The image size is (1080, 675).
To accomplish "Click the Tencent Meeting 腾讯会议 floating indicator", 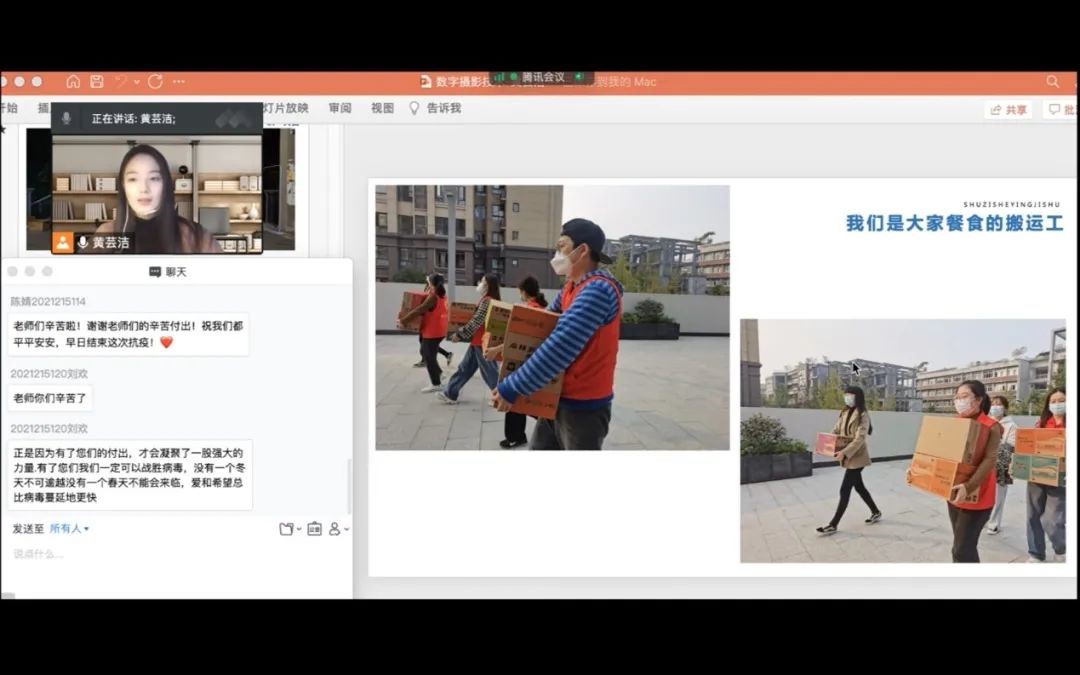I will (x=542, y=77).
